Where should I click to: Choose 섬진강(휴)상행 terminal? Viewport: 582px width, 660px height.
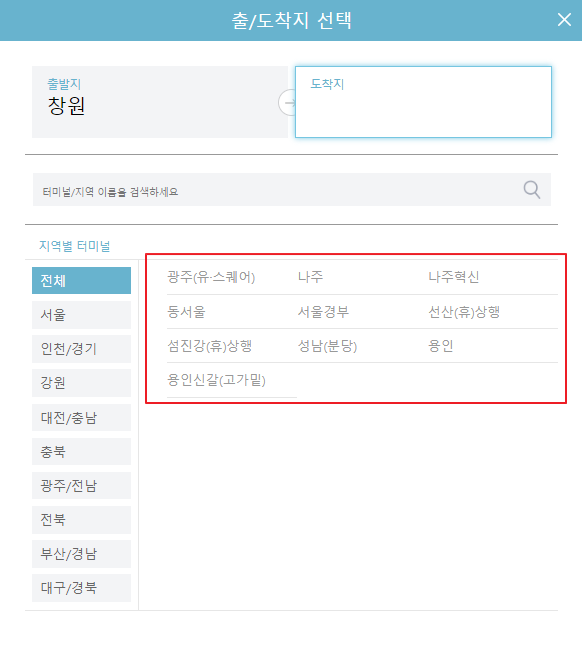pyautogui.click(x=210, y=346)
